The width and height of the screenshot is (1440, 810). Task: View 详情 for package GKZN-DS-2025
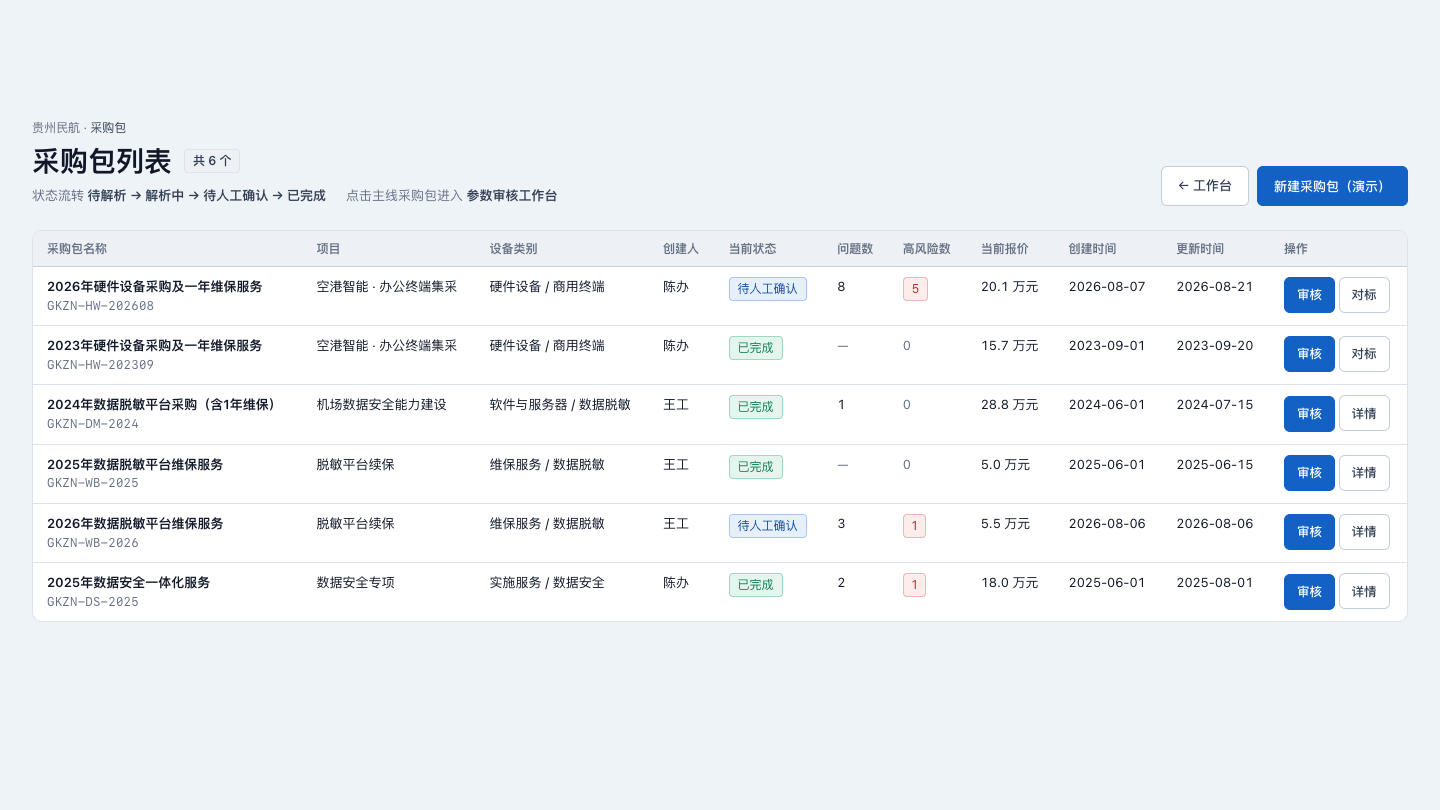1364,591
